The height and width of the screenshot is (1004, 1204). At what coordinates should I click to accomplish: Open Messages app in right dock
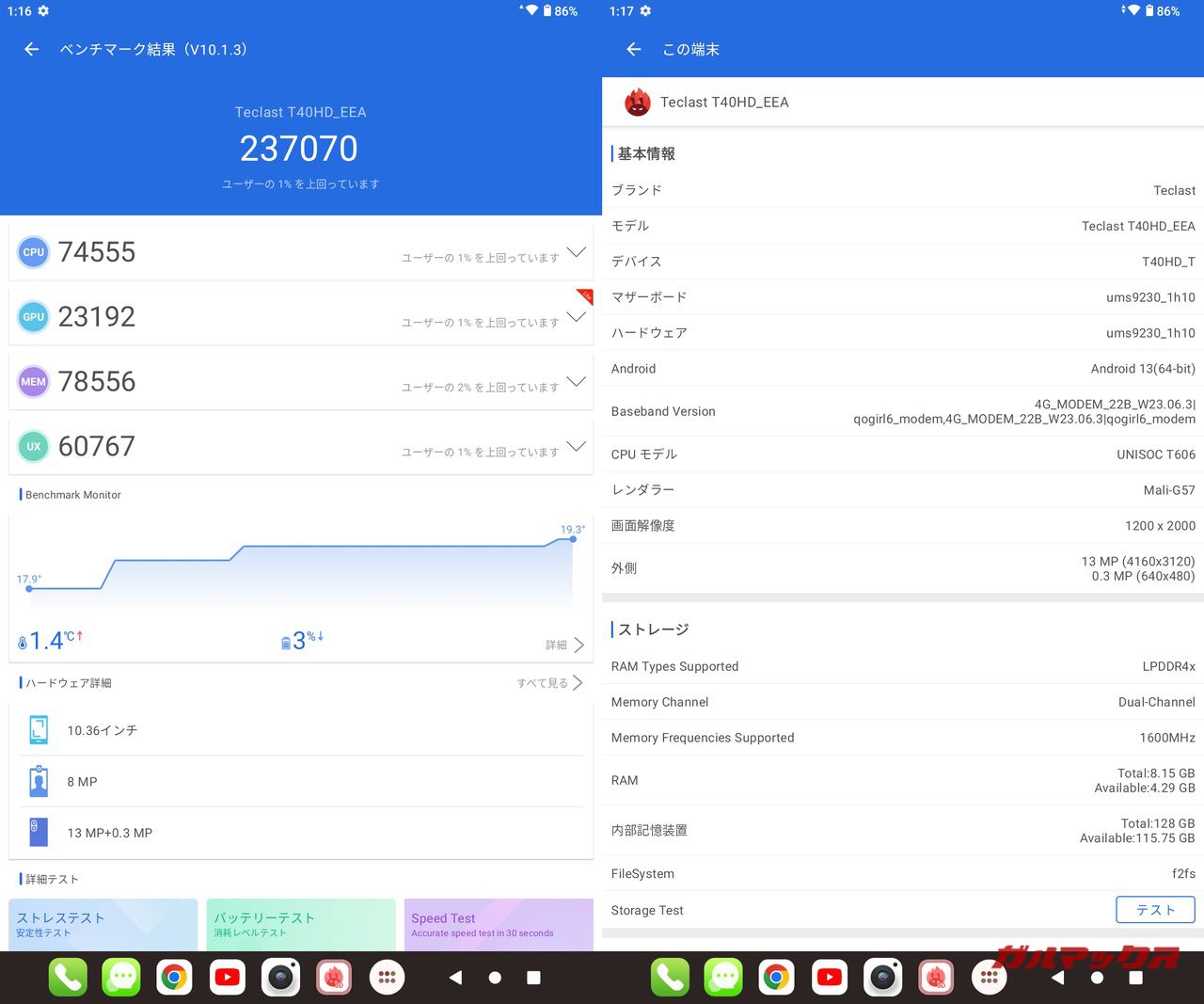tap(723, 978)
